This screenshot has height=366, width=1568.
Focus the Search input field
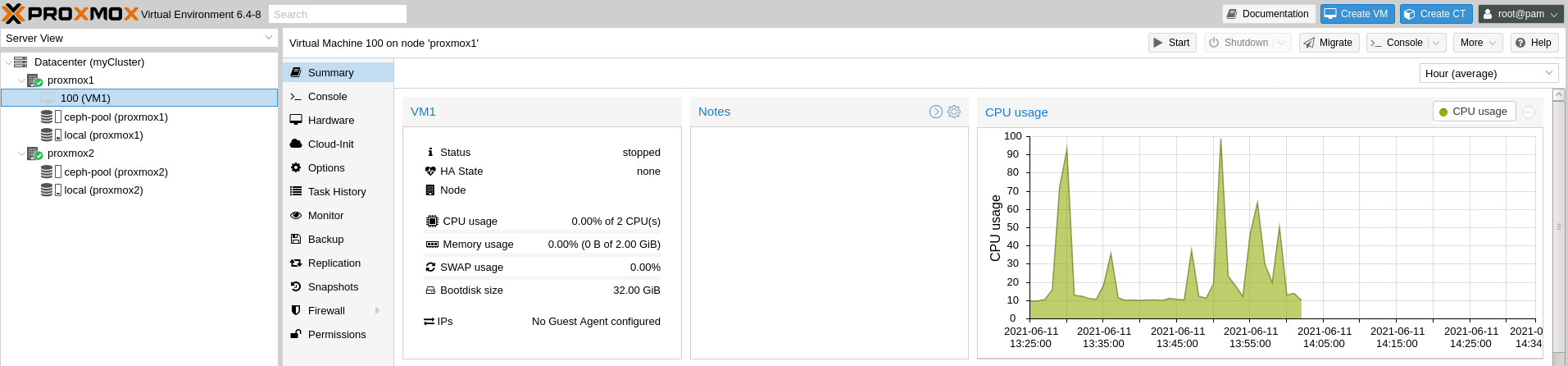337,14
